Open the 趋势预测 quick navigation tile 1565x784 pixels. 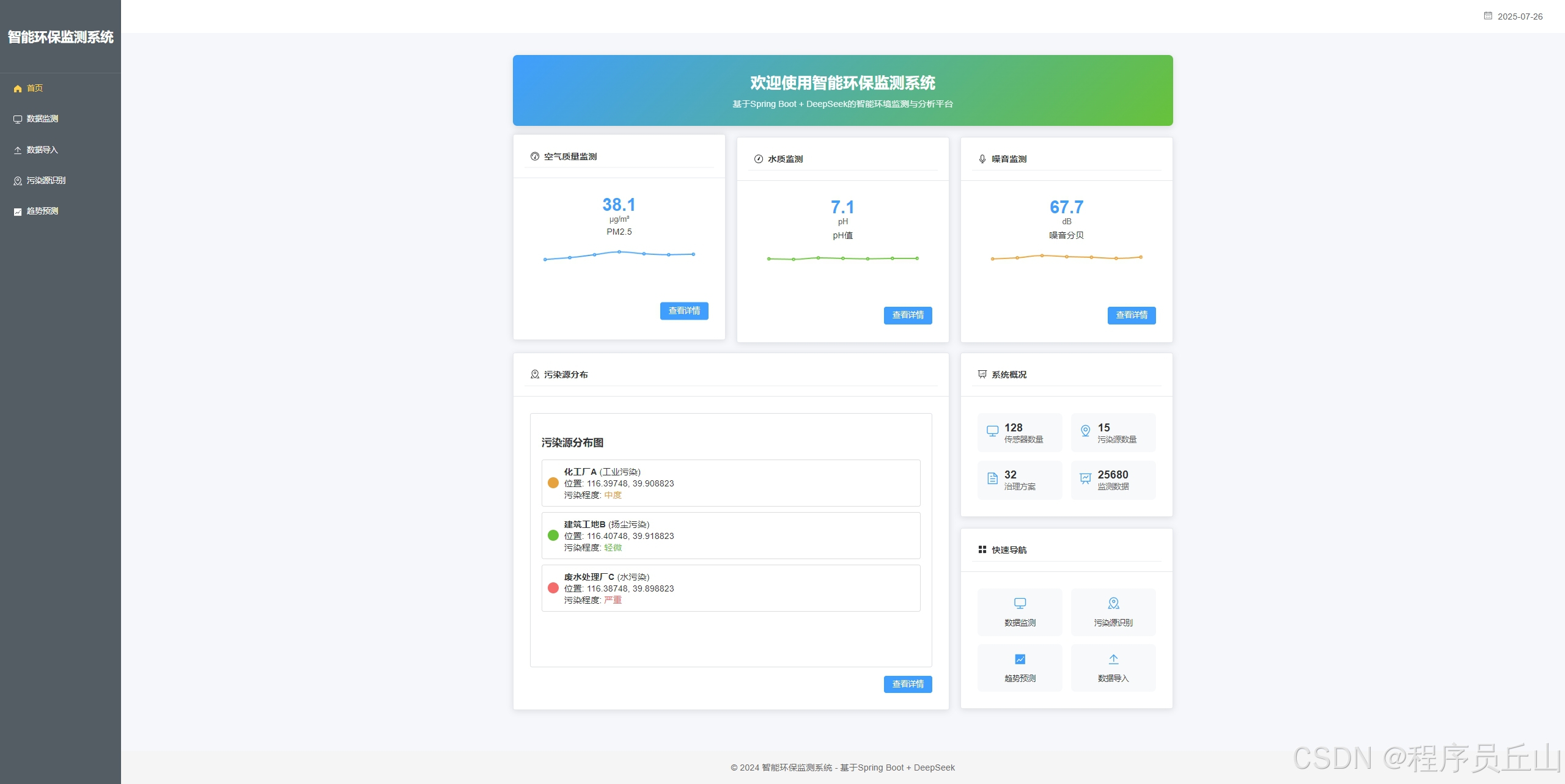click(1020, 668)
